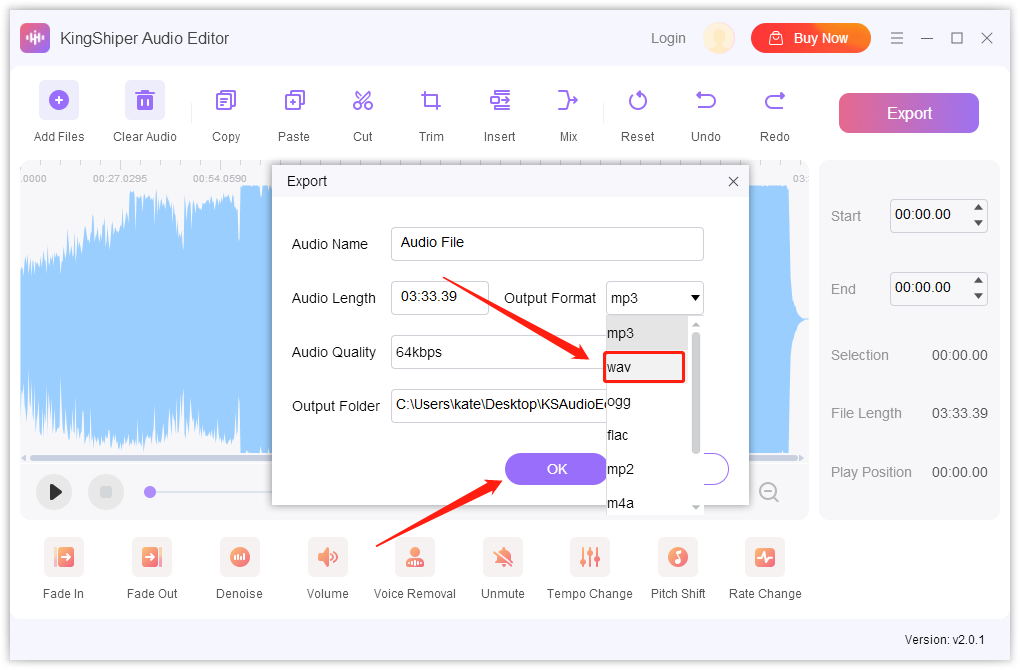Redo the last action

pos(775,100)
